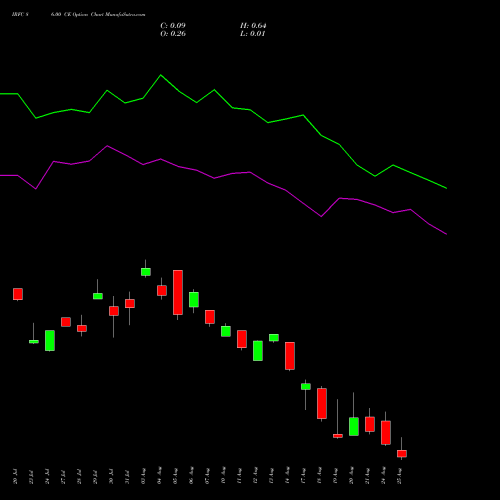500x500 pixels.
Task: Click the 14 Aug date label
Action: pyautogui.click(x=287, y=476)
